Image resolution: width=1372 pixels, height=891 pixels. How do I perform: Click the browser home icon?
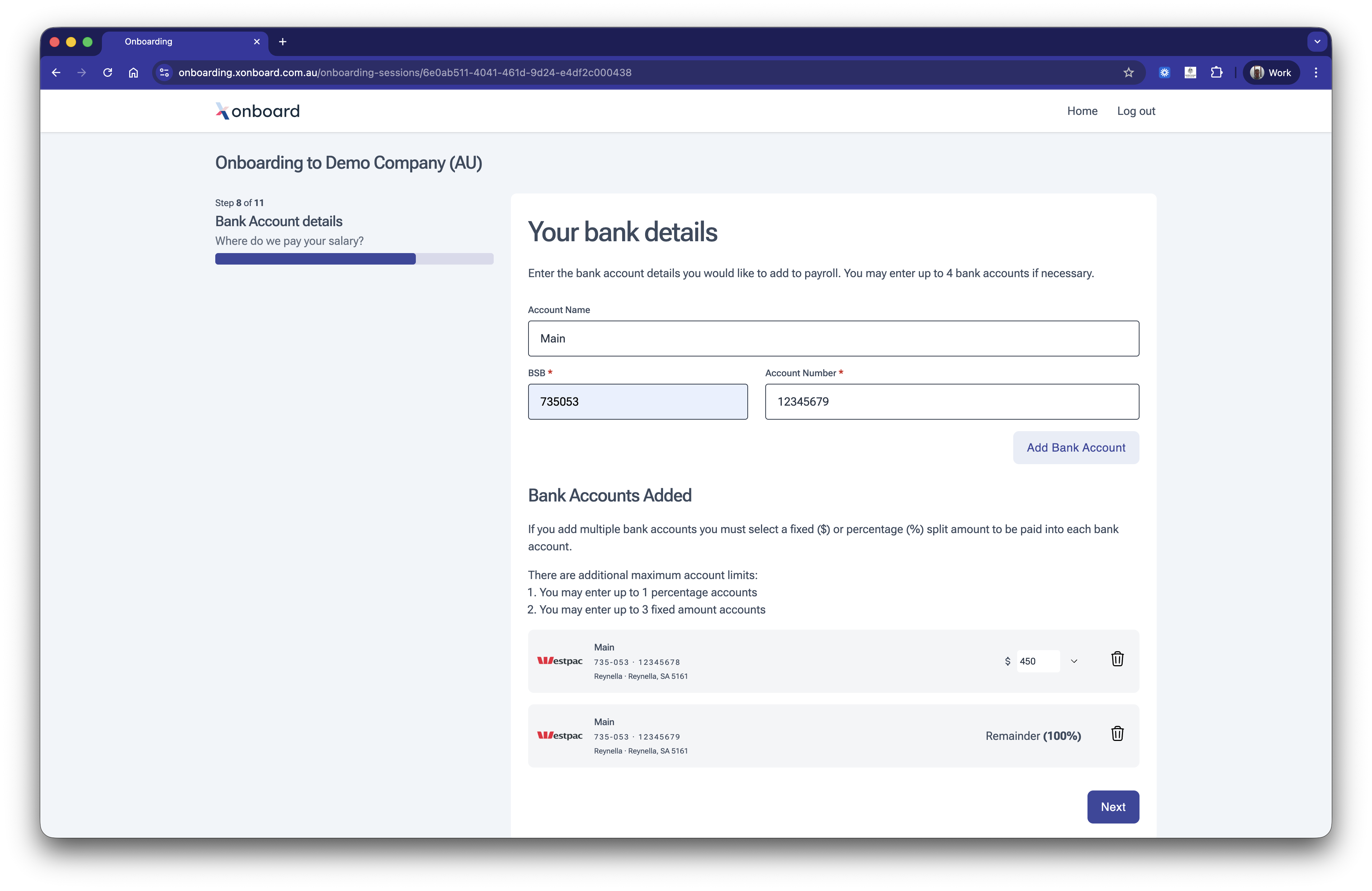click(x=133, y=73)
